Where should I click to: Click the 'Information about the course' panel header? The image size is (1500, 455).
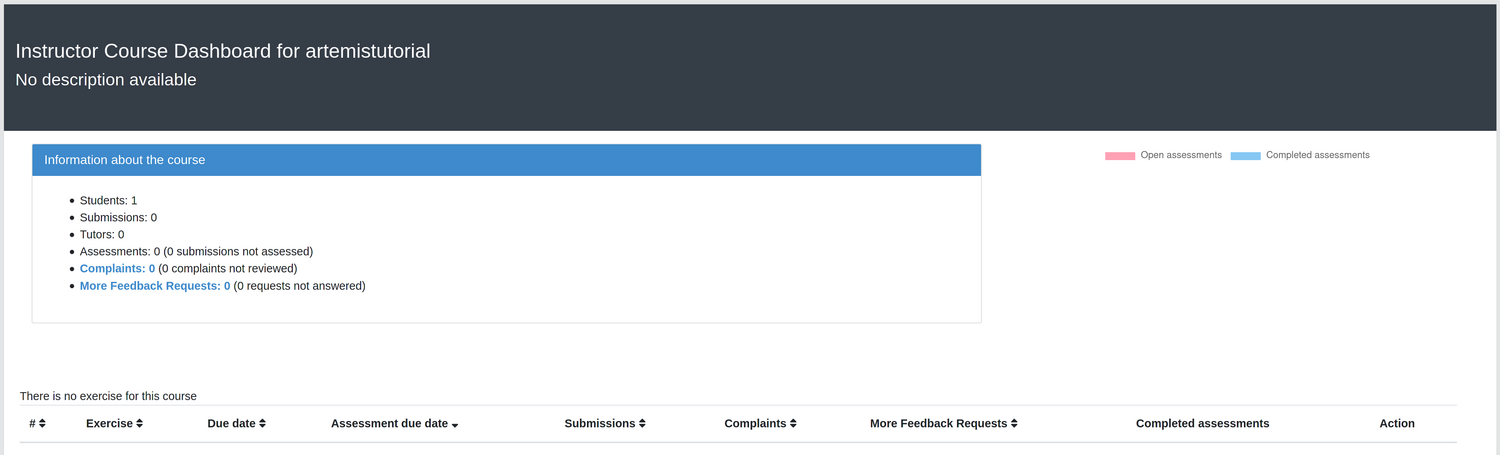pyautogui.click(x=506, y=160)
